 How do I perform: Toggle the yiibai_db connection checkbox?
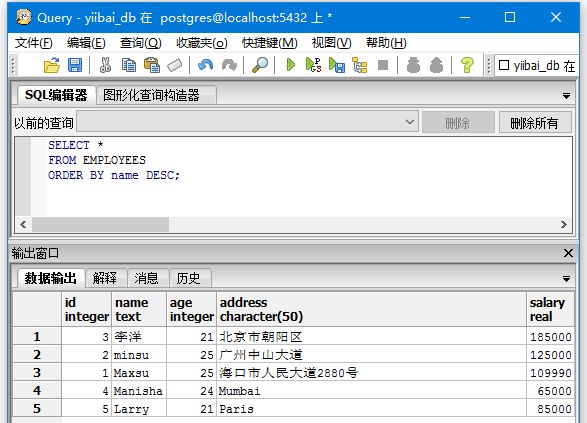point(504,66)
